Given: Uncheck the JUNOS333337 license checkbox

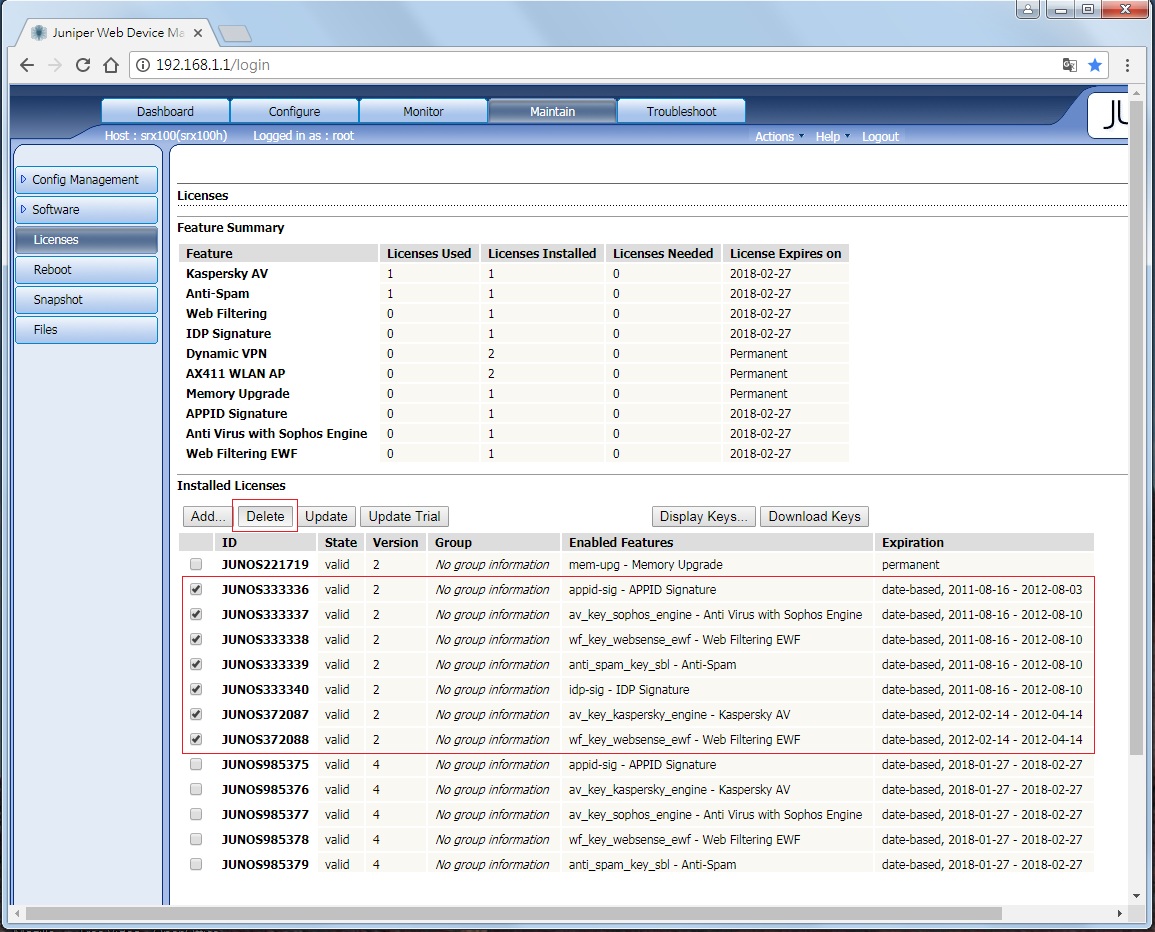Looking at the screenshot, I should pos(196,614).
